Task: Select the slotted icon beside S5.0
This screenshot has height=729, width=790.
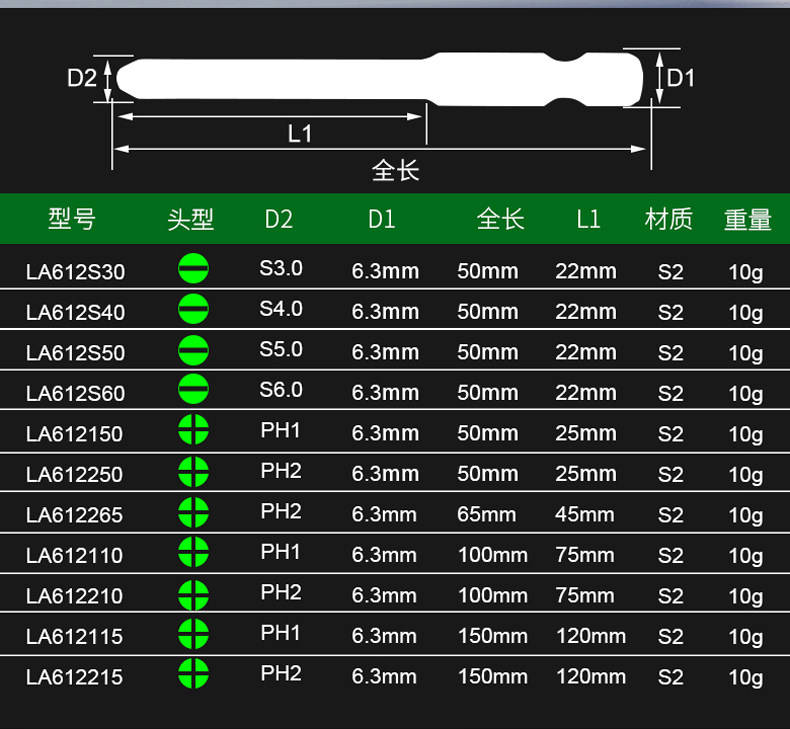Action: (193, 350)
